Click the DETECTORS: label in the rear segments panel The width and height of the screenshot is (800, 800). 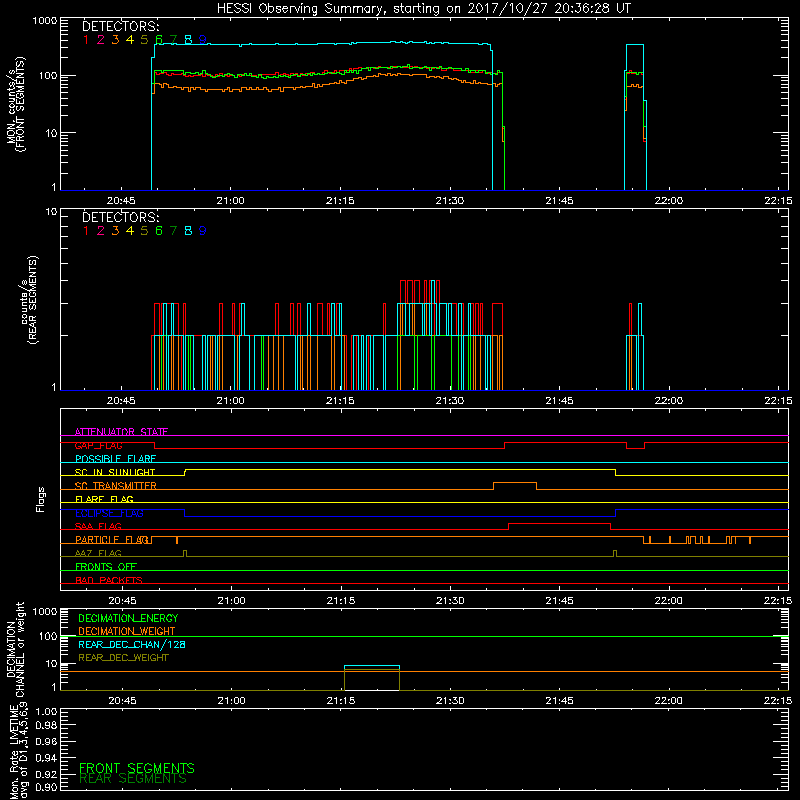121,217
